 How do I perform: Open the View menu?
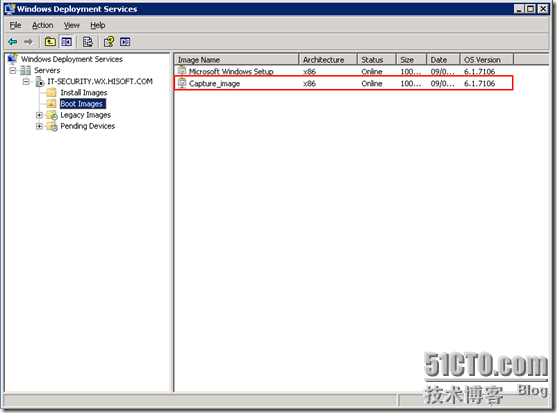coord(72,25)
